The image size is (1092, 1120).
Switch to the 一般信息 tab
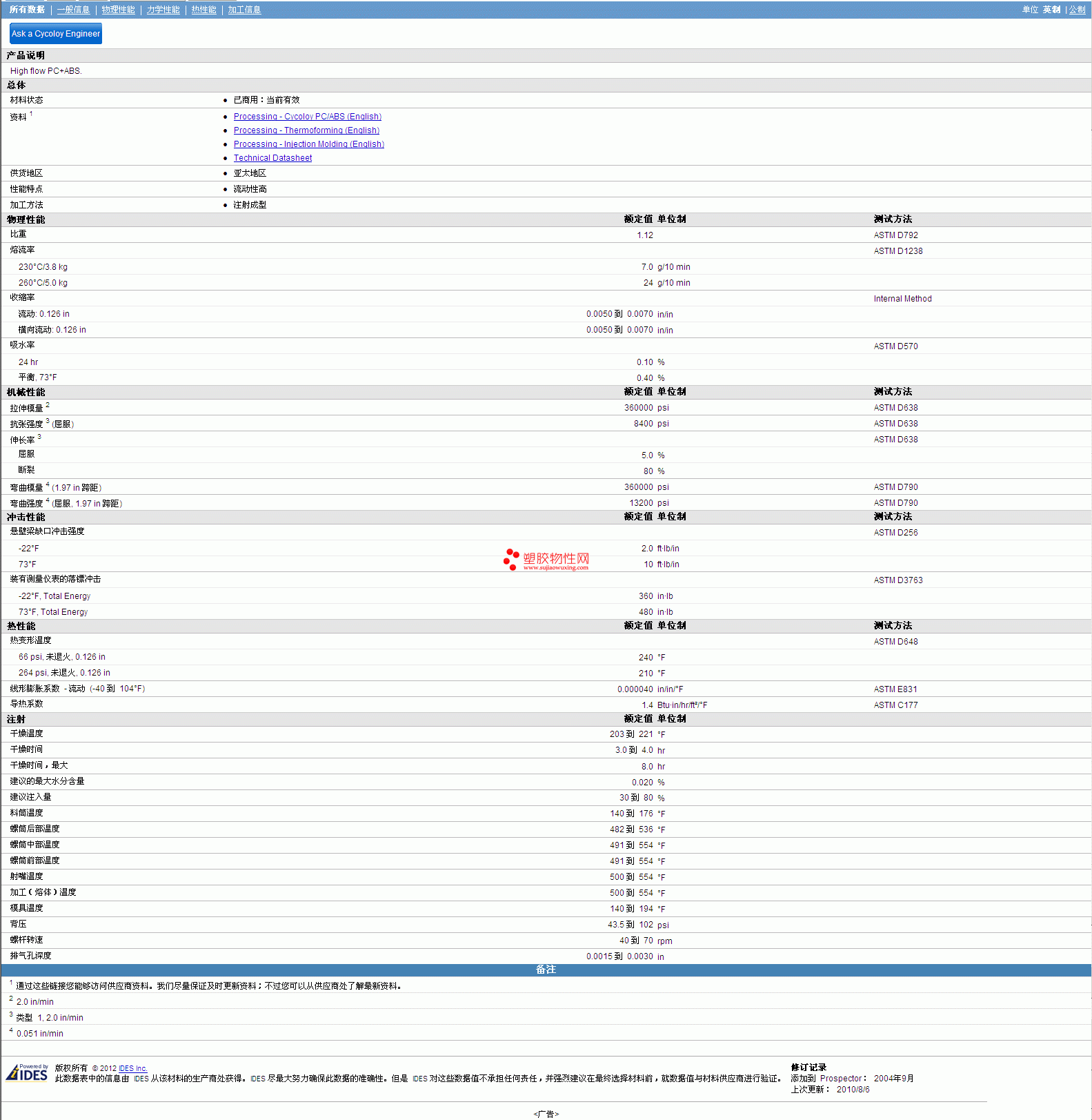tap(73, 10)
